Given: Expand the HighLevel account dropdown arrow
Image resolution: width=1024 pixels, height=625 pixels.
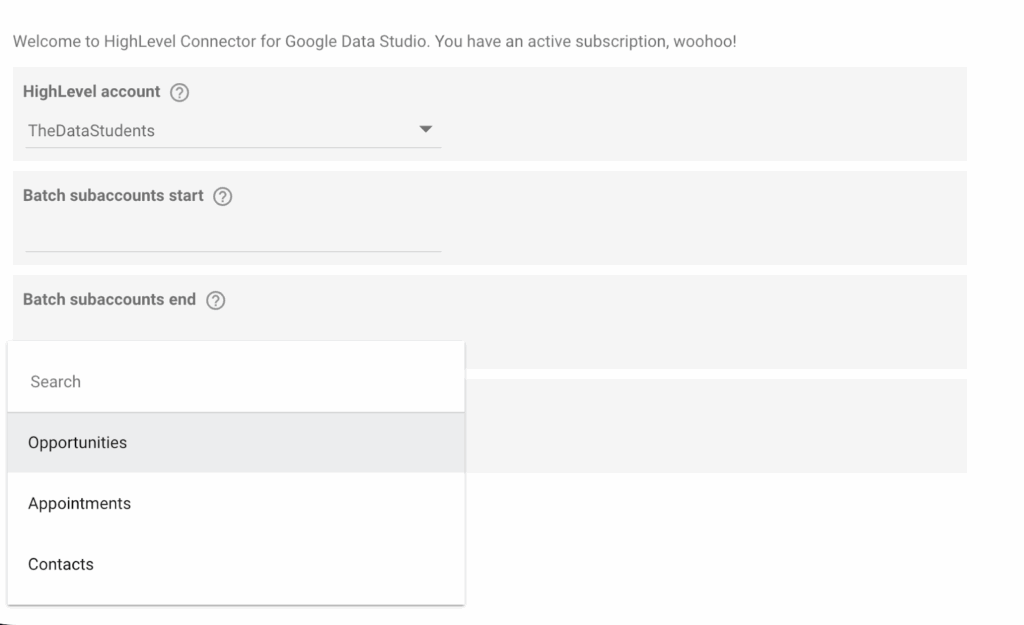Looking at the screenshot, I should 426,130.
